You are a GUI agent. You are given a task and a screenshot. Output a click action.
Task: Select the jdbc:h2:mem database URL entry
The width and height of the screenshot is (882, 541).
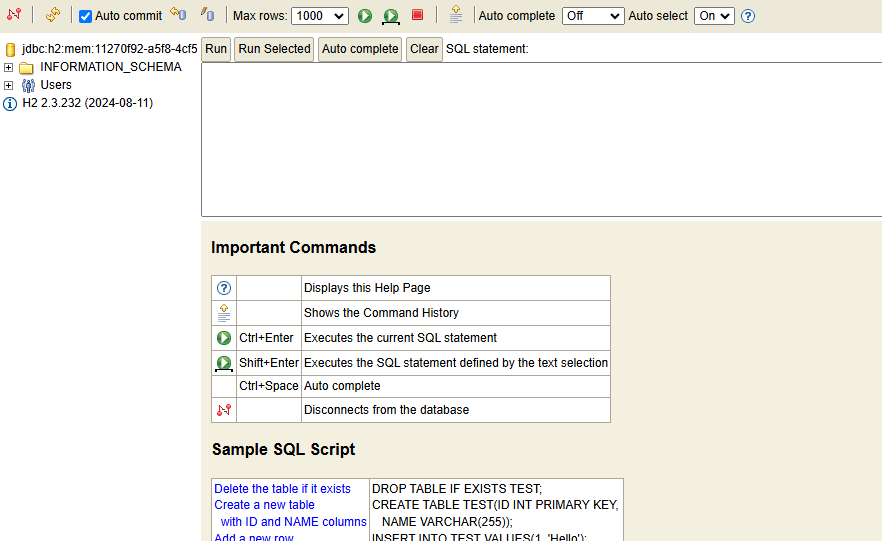pos(110,49)
